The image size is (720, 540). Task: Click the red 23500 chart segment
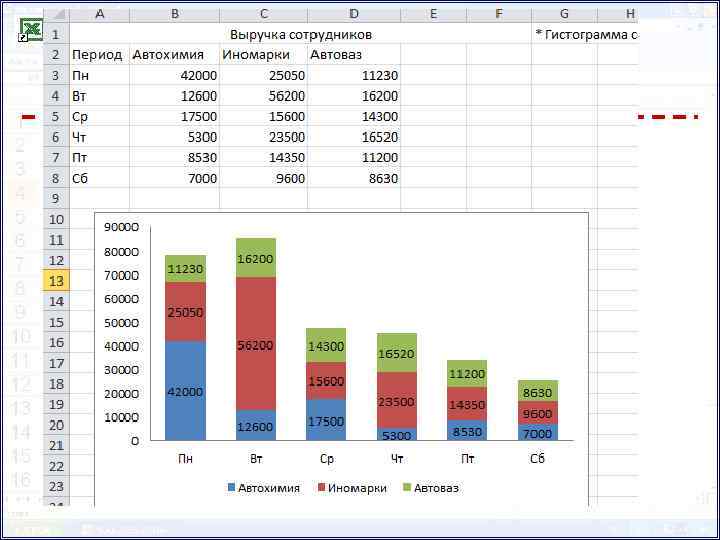[x=397, y=400]
